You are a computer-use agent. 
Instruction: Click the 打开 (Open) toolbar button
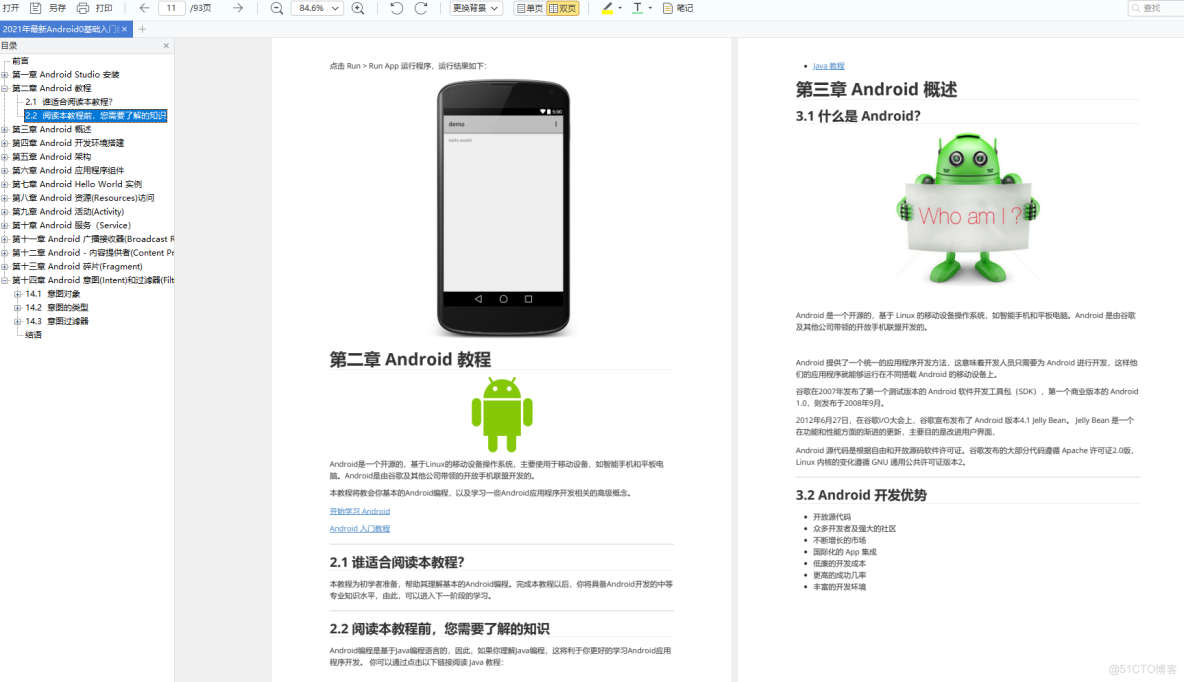coord(11,8)
